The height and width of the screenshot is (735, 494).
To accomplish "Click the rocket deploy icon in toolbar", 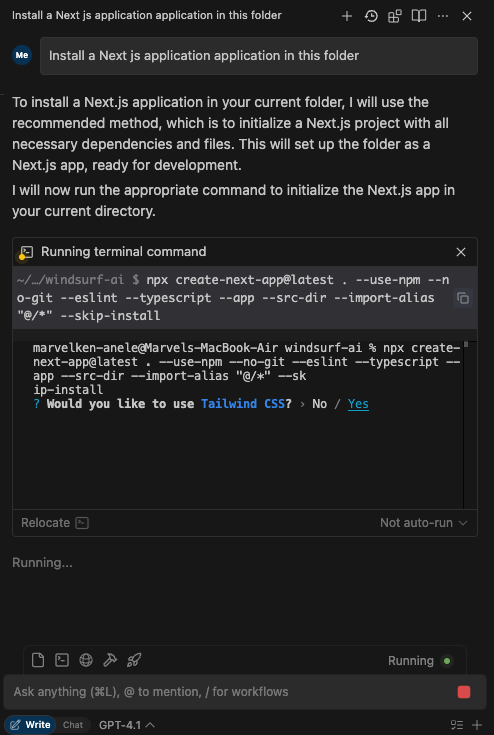I will click(134, 660).
